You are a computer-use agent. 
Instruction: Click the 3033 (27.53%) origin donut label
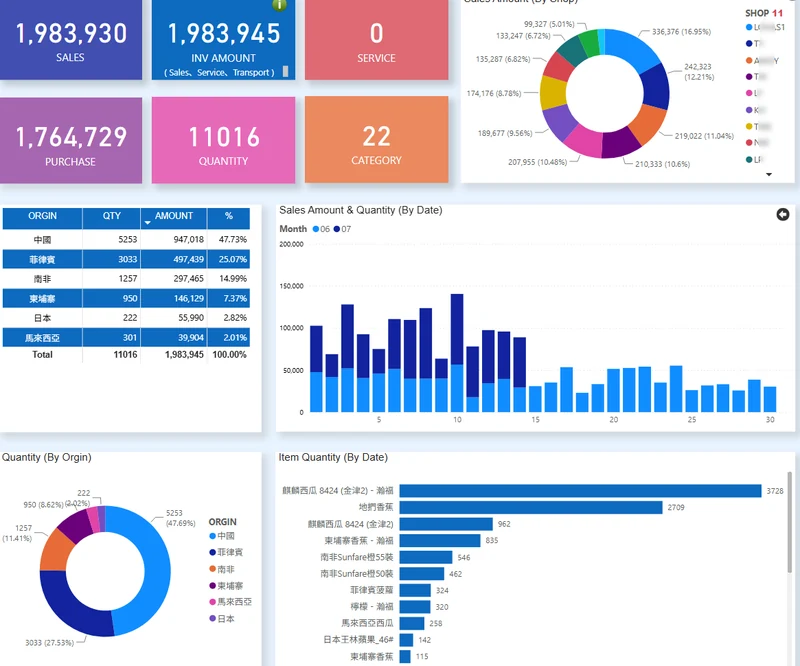(x=49, y=643)
